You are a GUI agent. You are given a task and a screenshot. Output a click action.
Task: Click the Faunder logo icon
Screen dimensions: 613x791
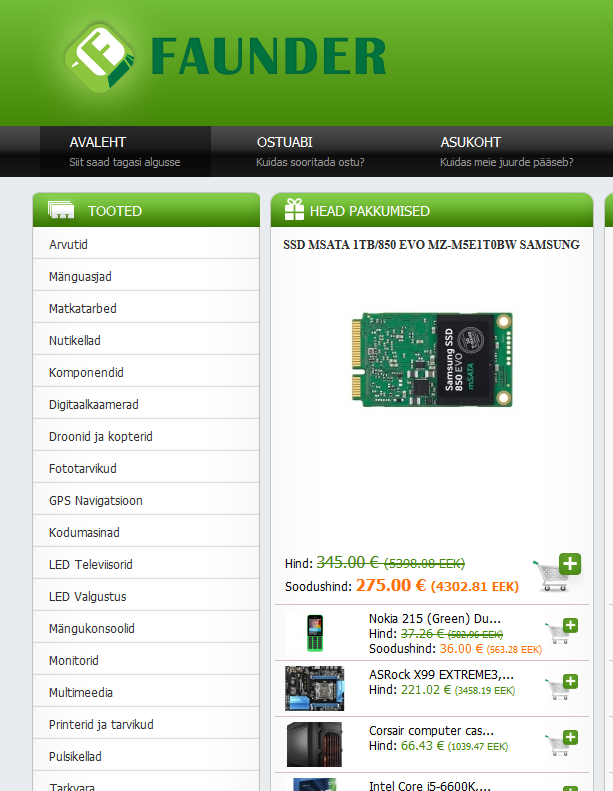pos(100,58)
